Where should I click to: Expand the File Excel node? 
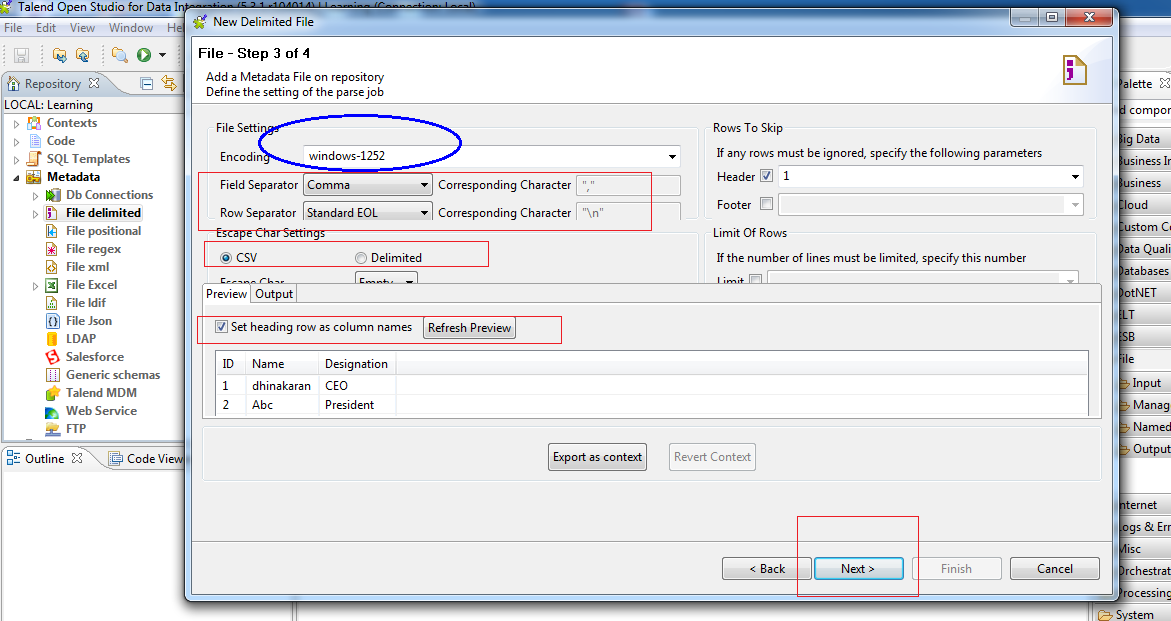pos(35,286)
